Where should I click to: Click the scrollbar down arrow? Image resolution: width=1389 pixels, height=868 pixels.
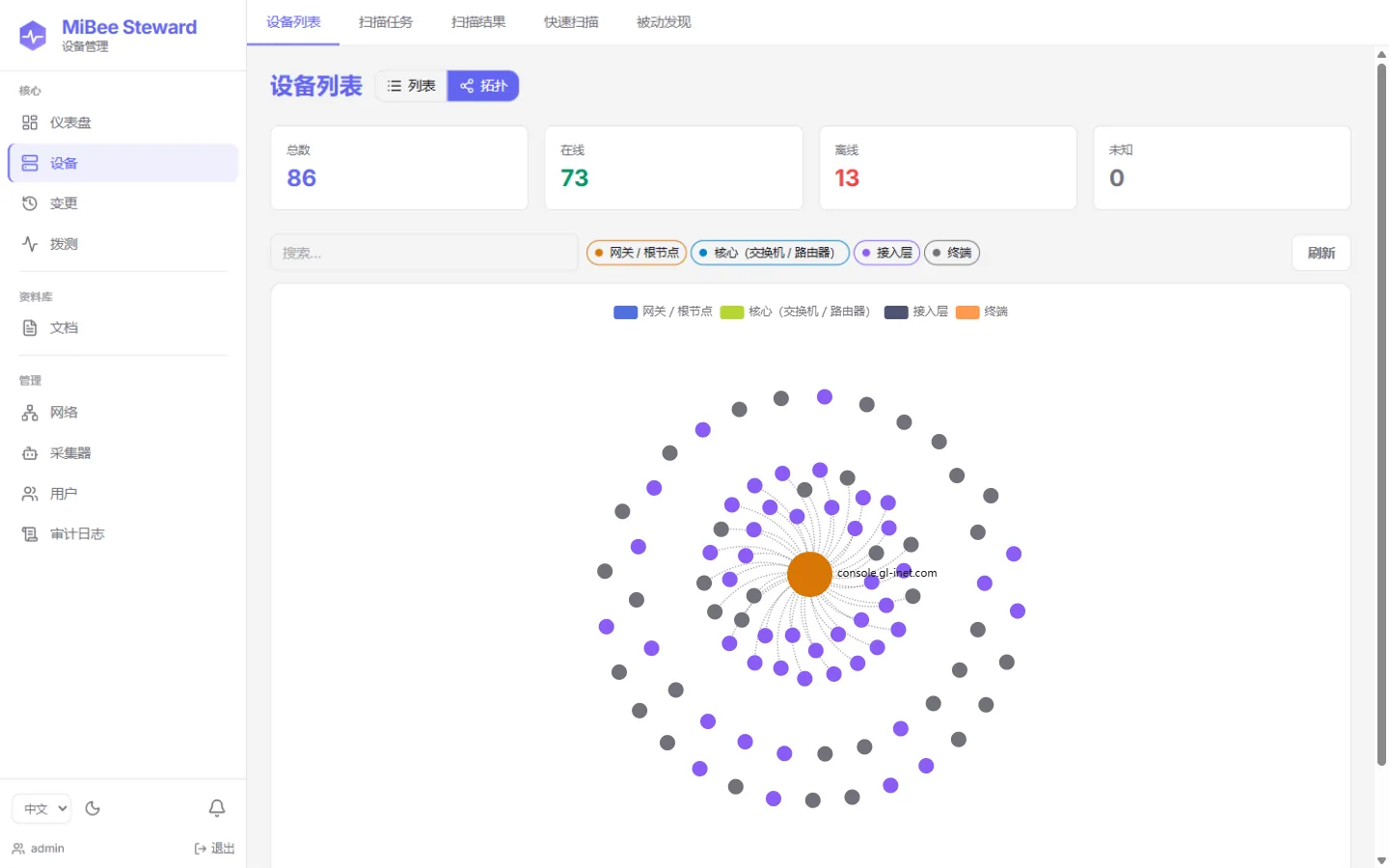coord(1381,860)
